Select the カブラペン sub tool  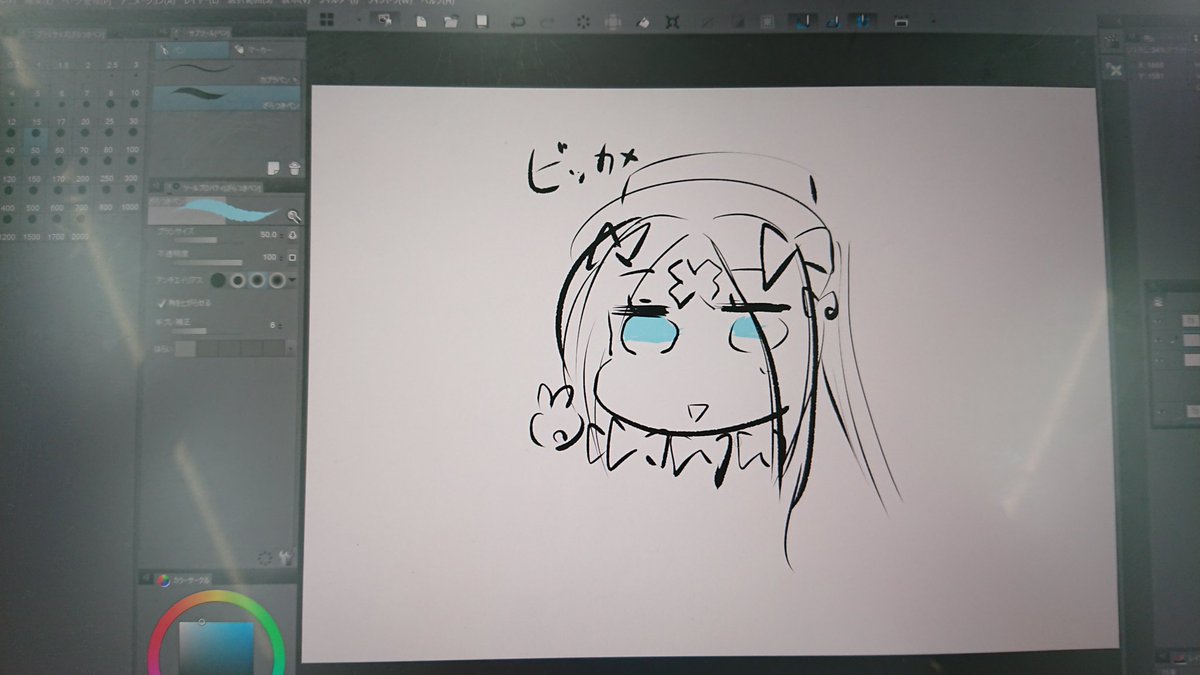click(x=227, y=71)
